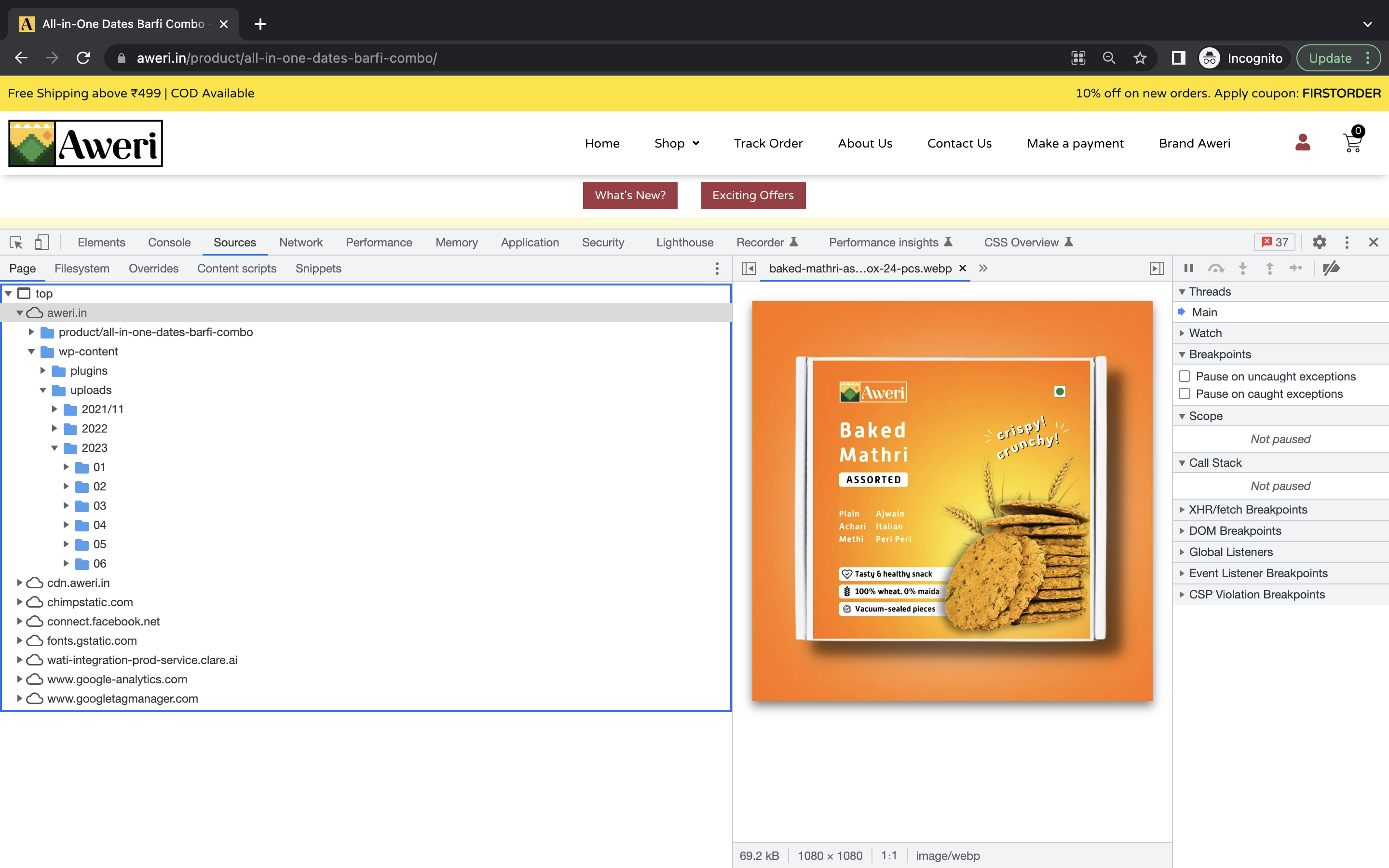Screen dimensions: 1389x868
Task: Expand the 2022 uploads folder
Action: 54,428
